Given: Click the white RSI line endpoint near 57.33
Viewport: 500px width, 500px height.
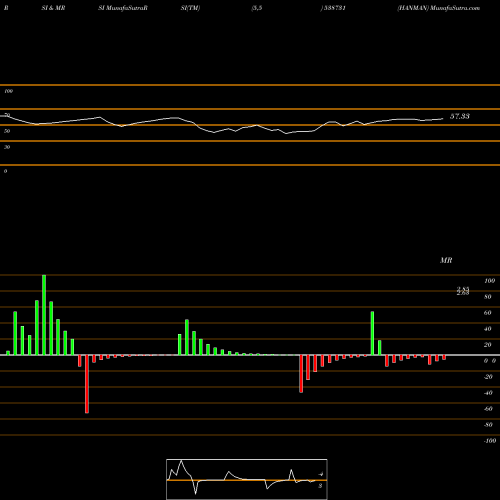Looking at the screenshot, I should pos(443,118).
